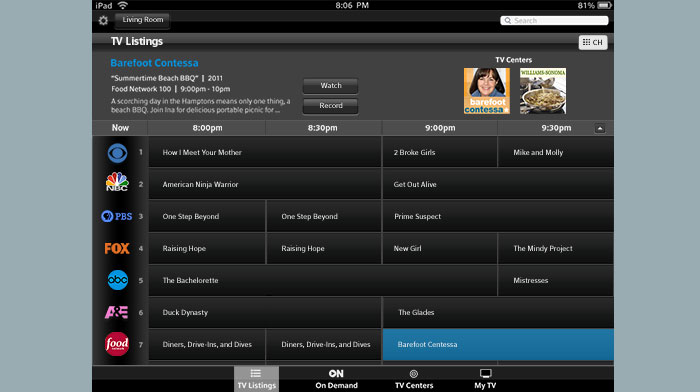Tap the Record button
700x392 pixels.
click(330, 106)
